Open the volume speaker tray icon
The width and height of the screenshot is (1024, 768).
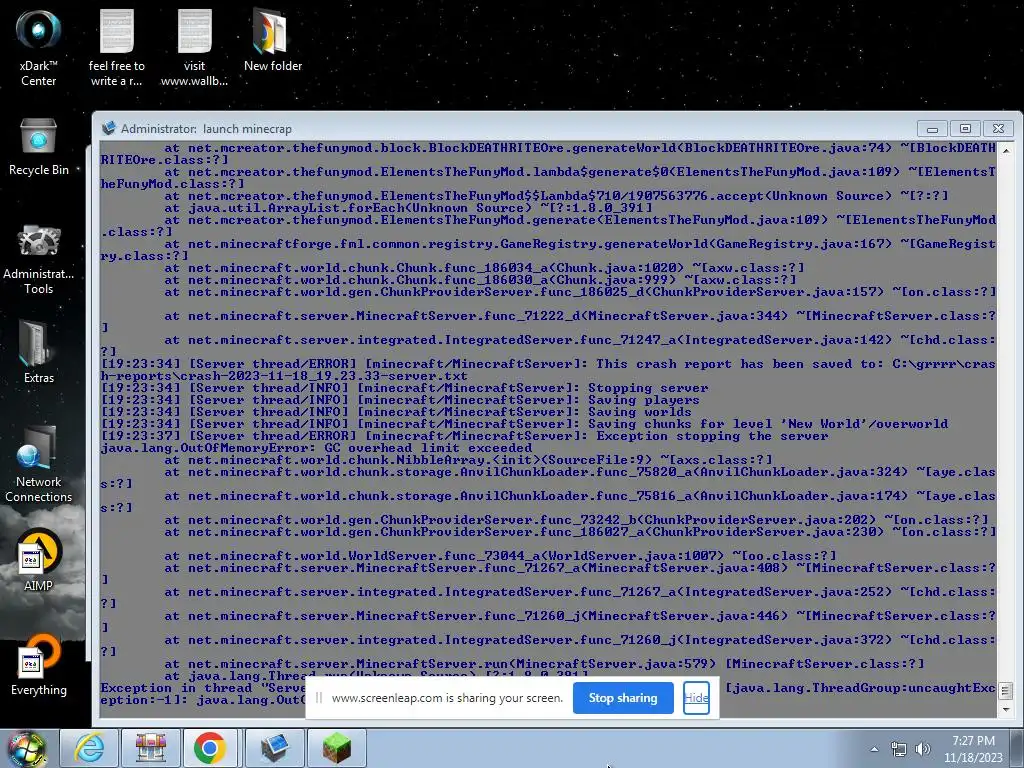(922, 749)
